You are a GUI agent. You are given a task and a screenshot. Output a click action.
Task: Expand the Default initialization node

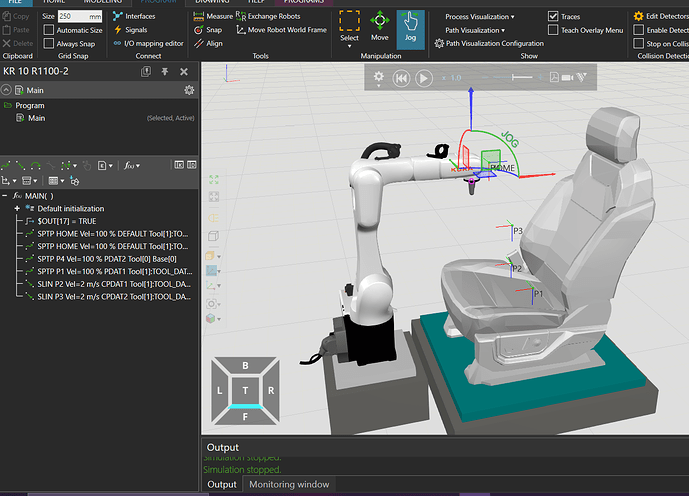(17, 208)
